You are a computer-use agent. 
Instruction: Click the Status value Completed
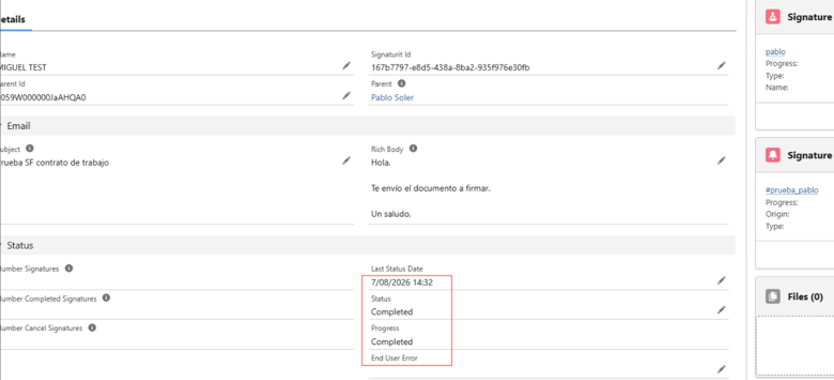pyautogui.click(x=391, y=312)
